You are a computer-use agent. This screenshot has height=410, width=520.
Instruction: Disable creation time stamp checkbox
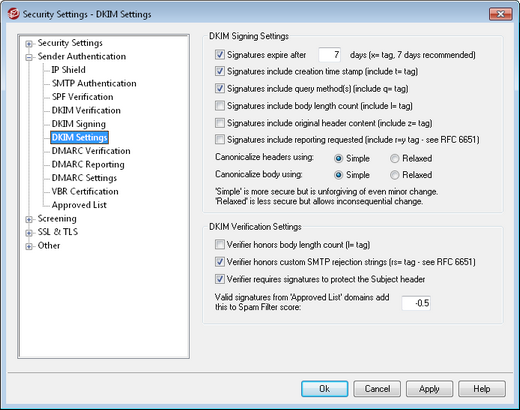point(220,71)
